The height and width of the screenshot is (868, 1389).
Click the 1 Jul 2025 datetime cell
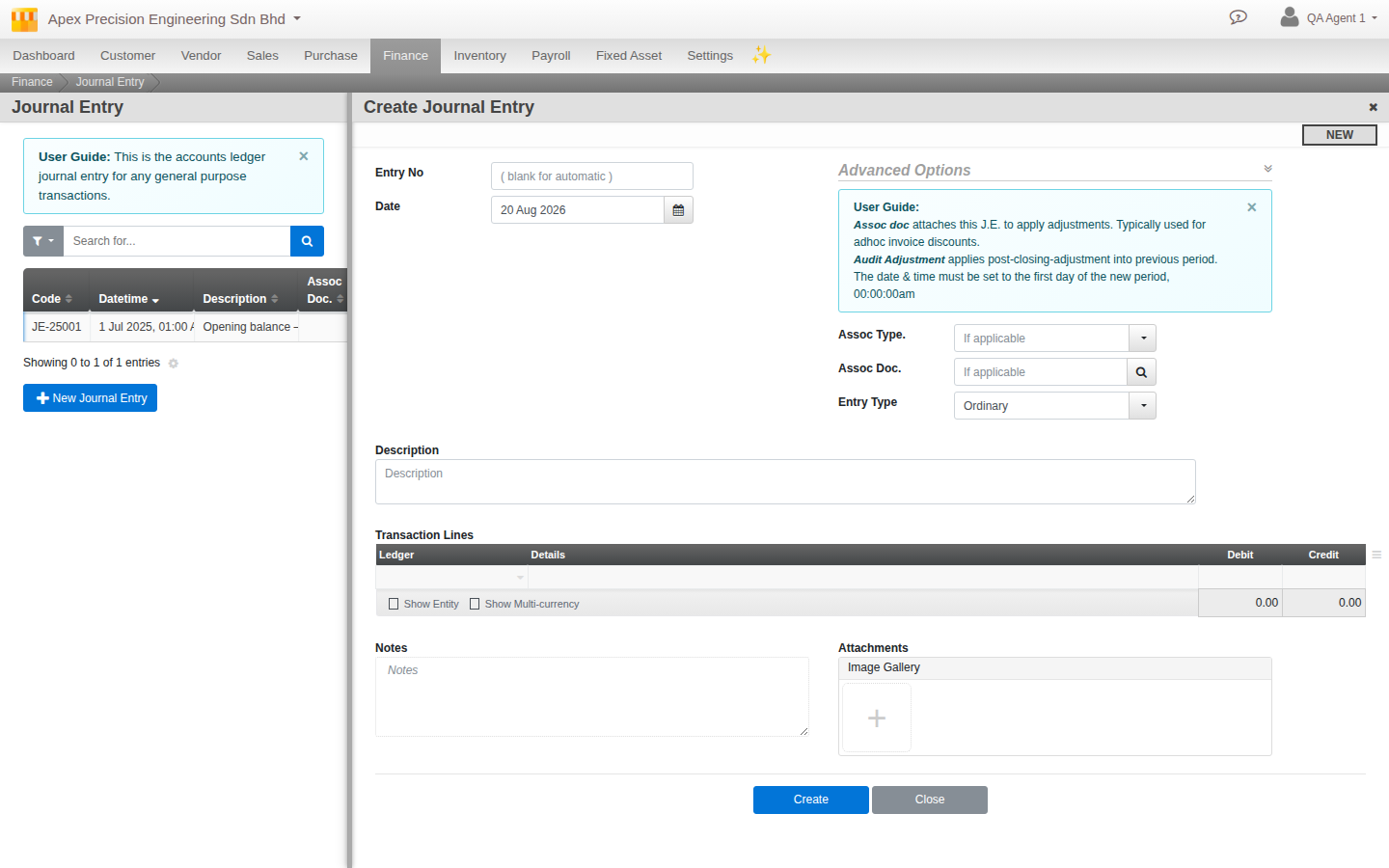144,327
